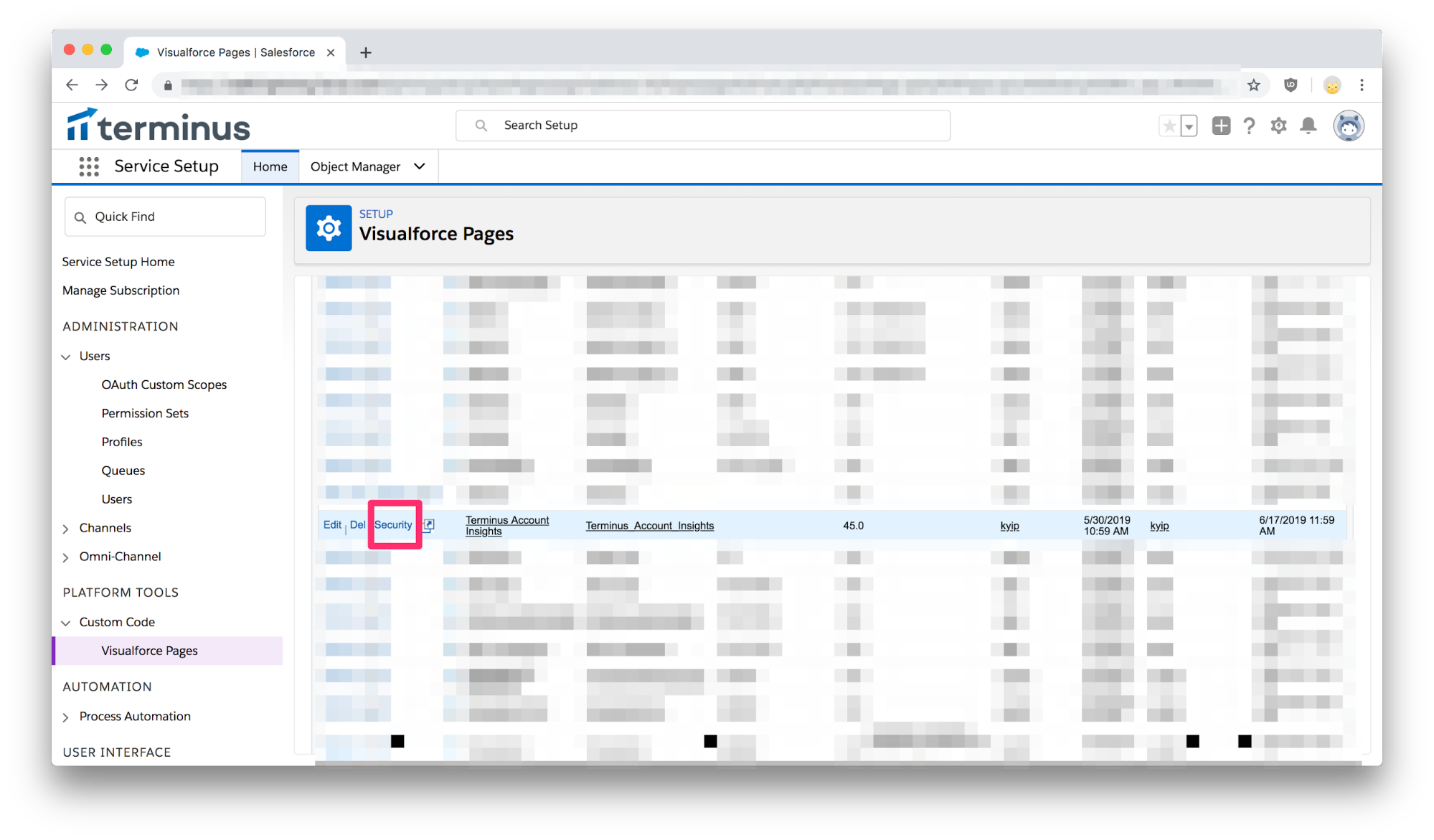Image resolution: width=1434 pixels, height=840 pixels.
Task: Open the App Launcher dots grid
Action: [x=89, y=166]
